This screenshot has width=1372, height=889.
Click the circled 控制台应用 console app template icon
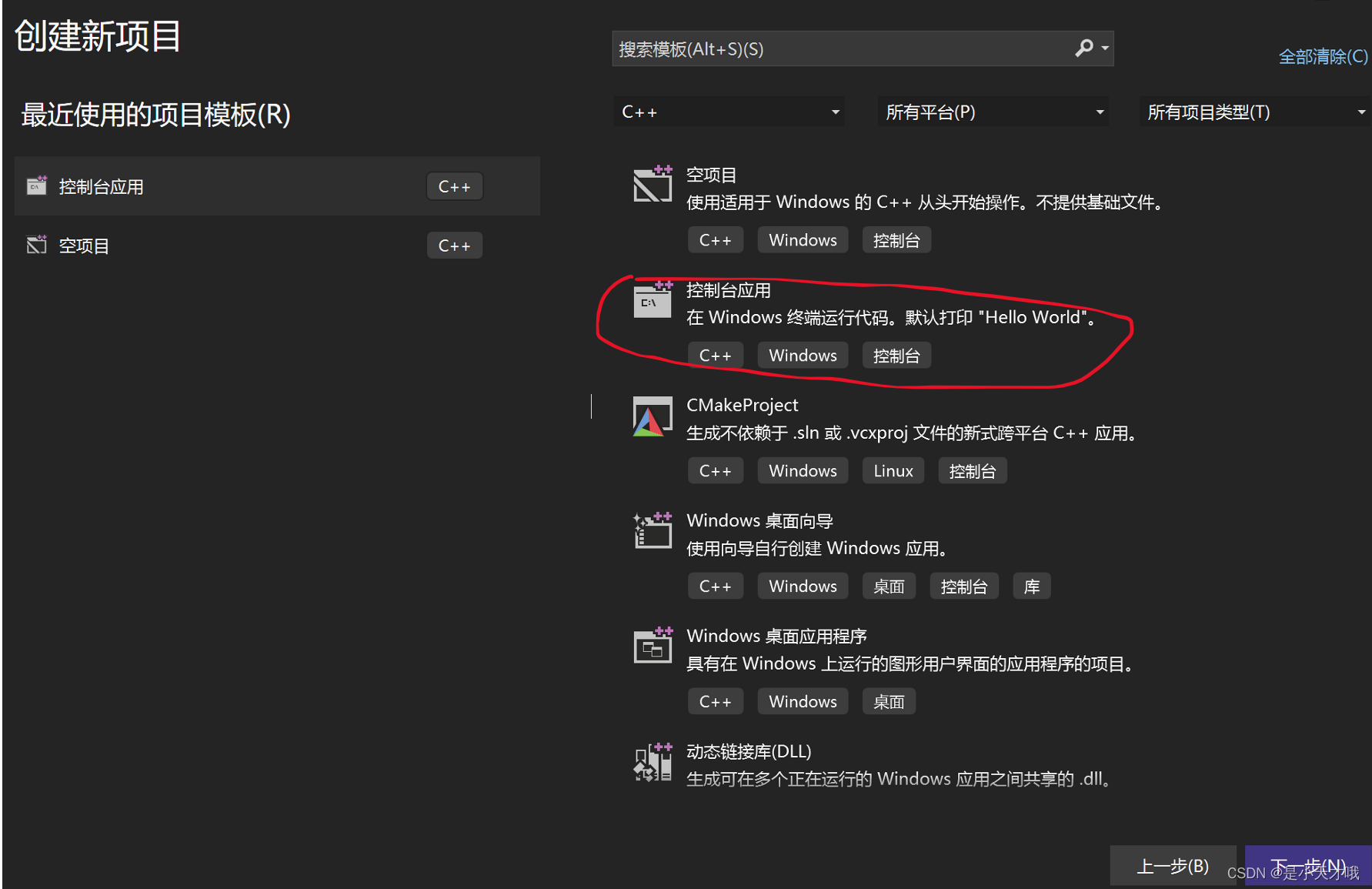[652, 301]
